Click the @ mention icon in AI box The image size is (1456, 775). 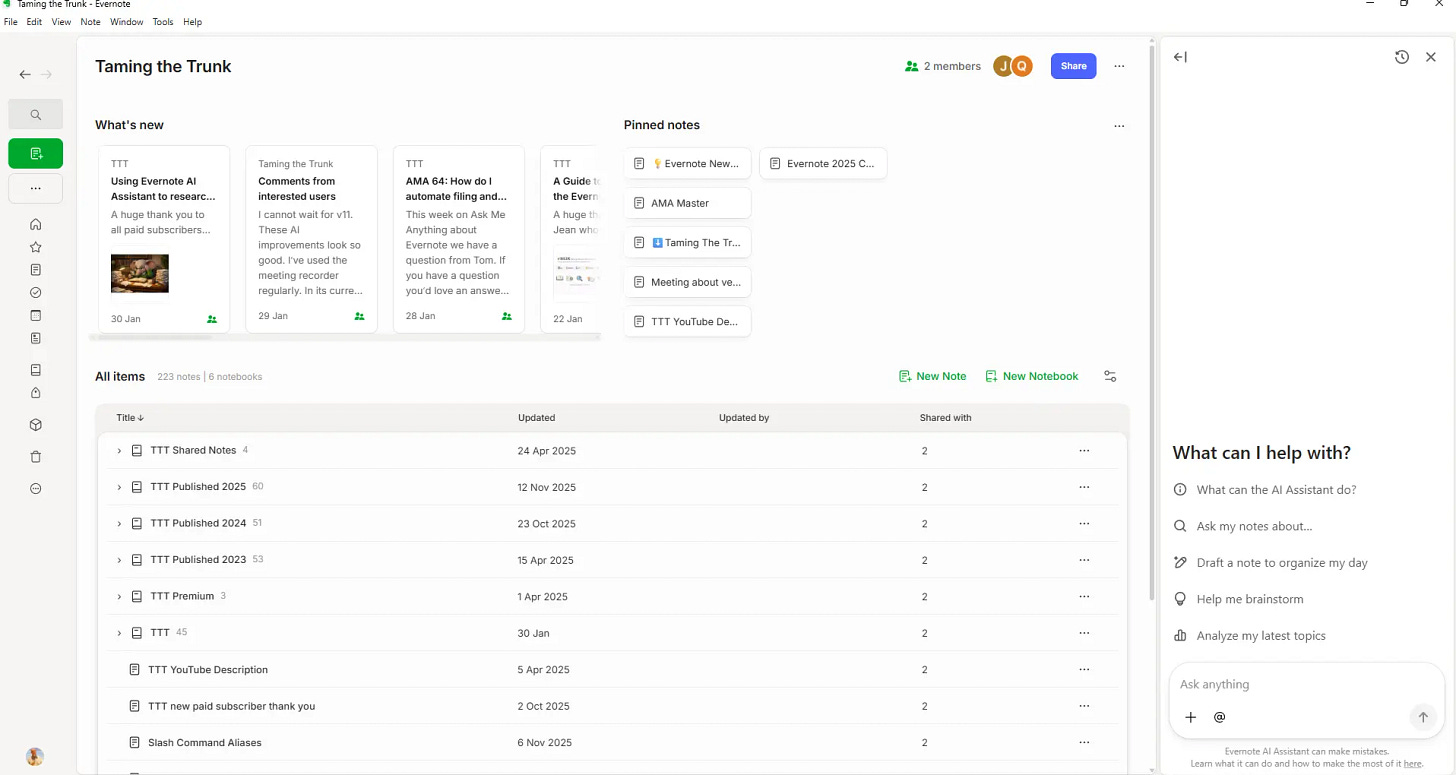click(1219, 717)
